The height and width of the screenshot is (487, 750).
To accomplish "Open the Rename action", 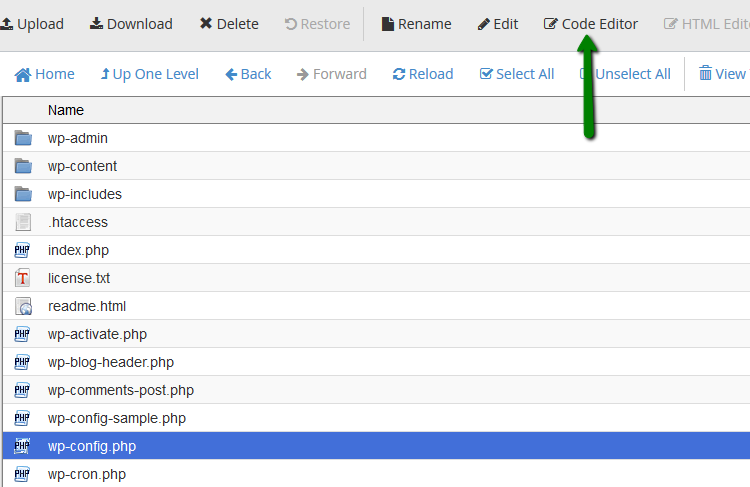I will 416,24.
